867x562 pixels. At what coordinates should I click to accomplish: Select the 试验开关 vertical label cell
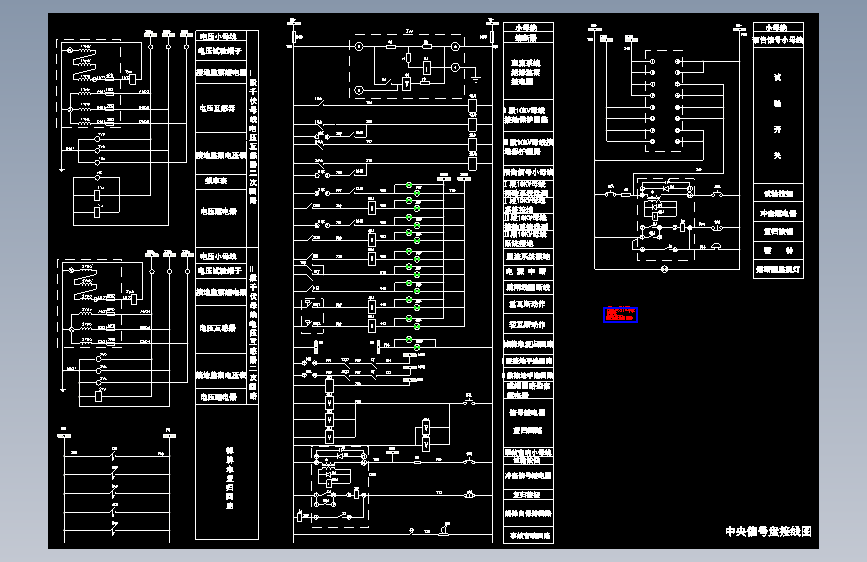point(778,116)
